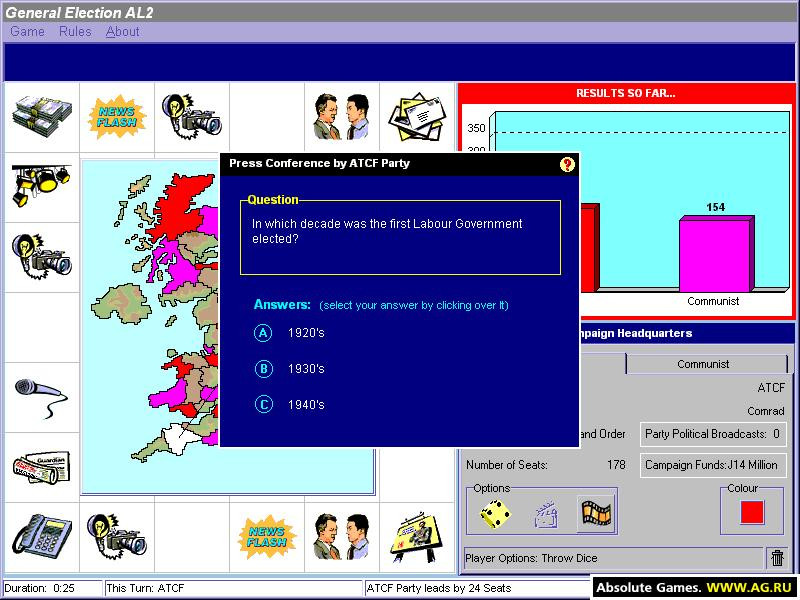Click the trash can icon
800x600 pixels.
click(777, 558)
